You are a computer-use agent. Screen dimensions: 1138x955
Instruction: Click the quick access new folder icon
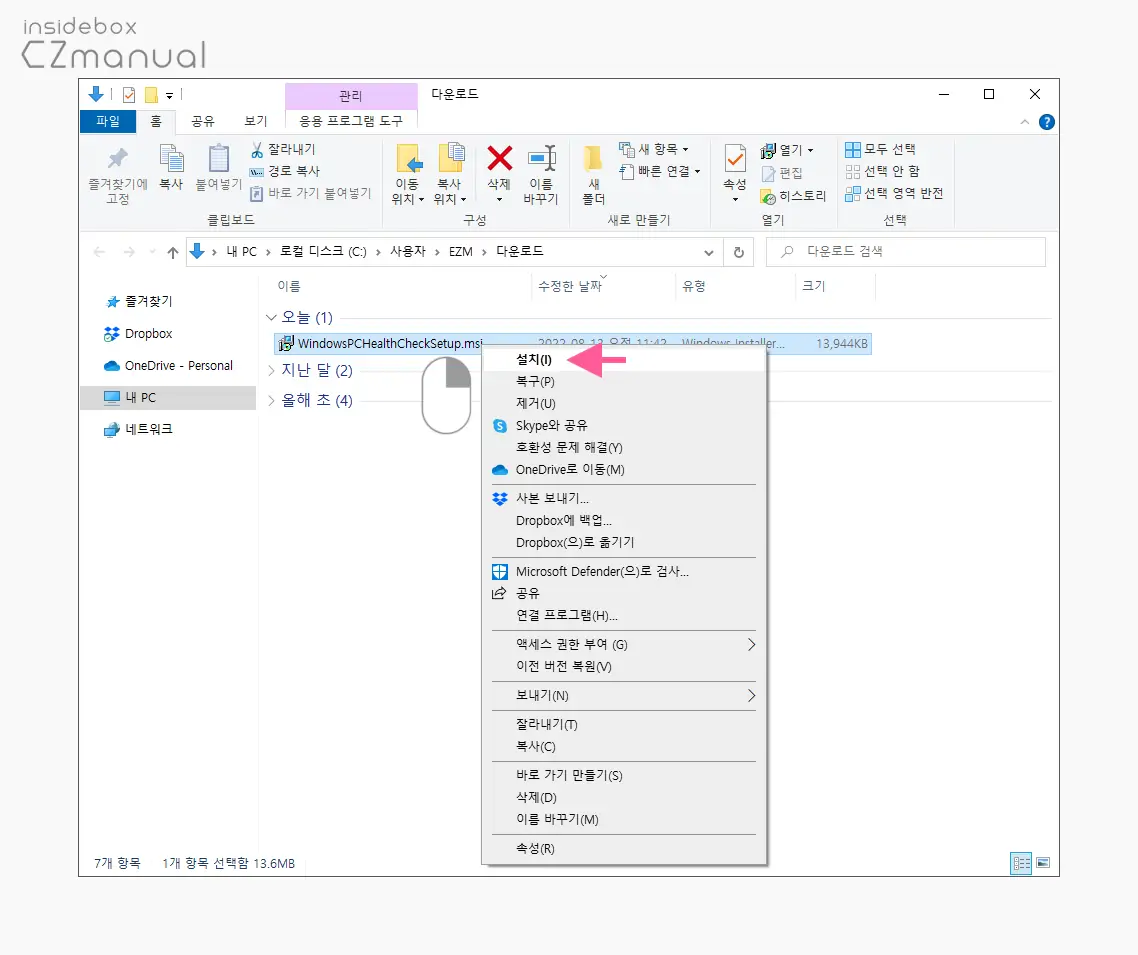pyautogui.click(x=151, y=94)
